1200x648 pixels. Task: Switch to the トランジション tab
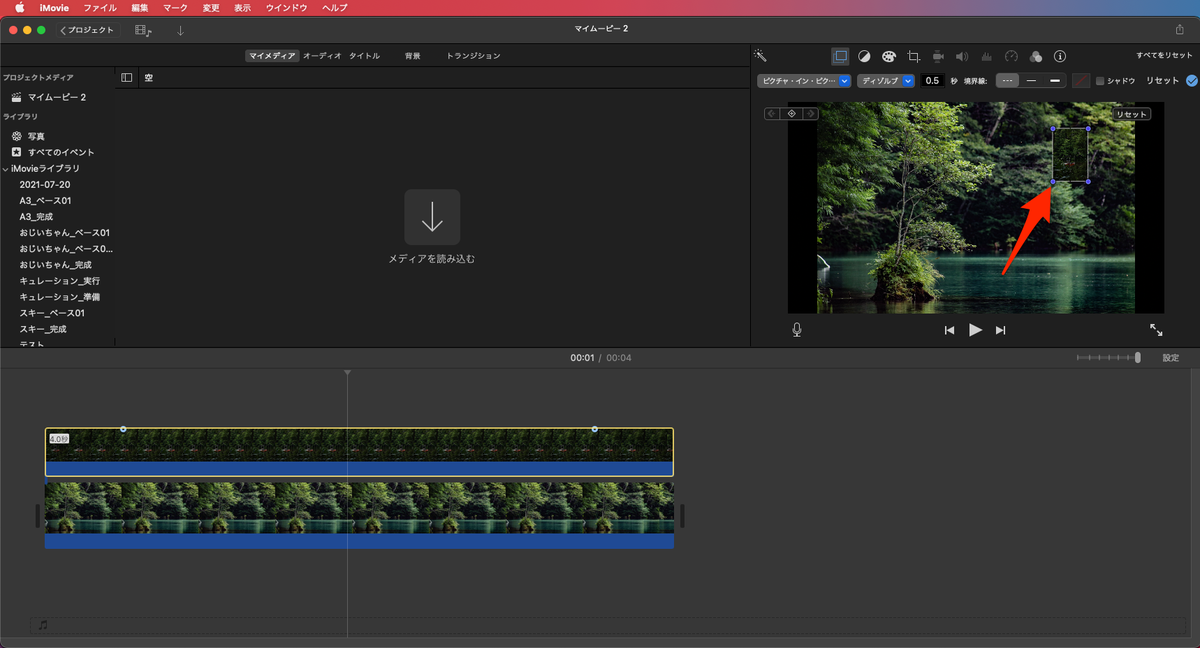pos(473,56)
